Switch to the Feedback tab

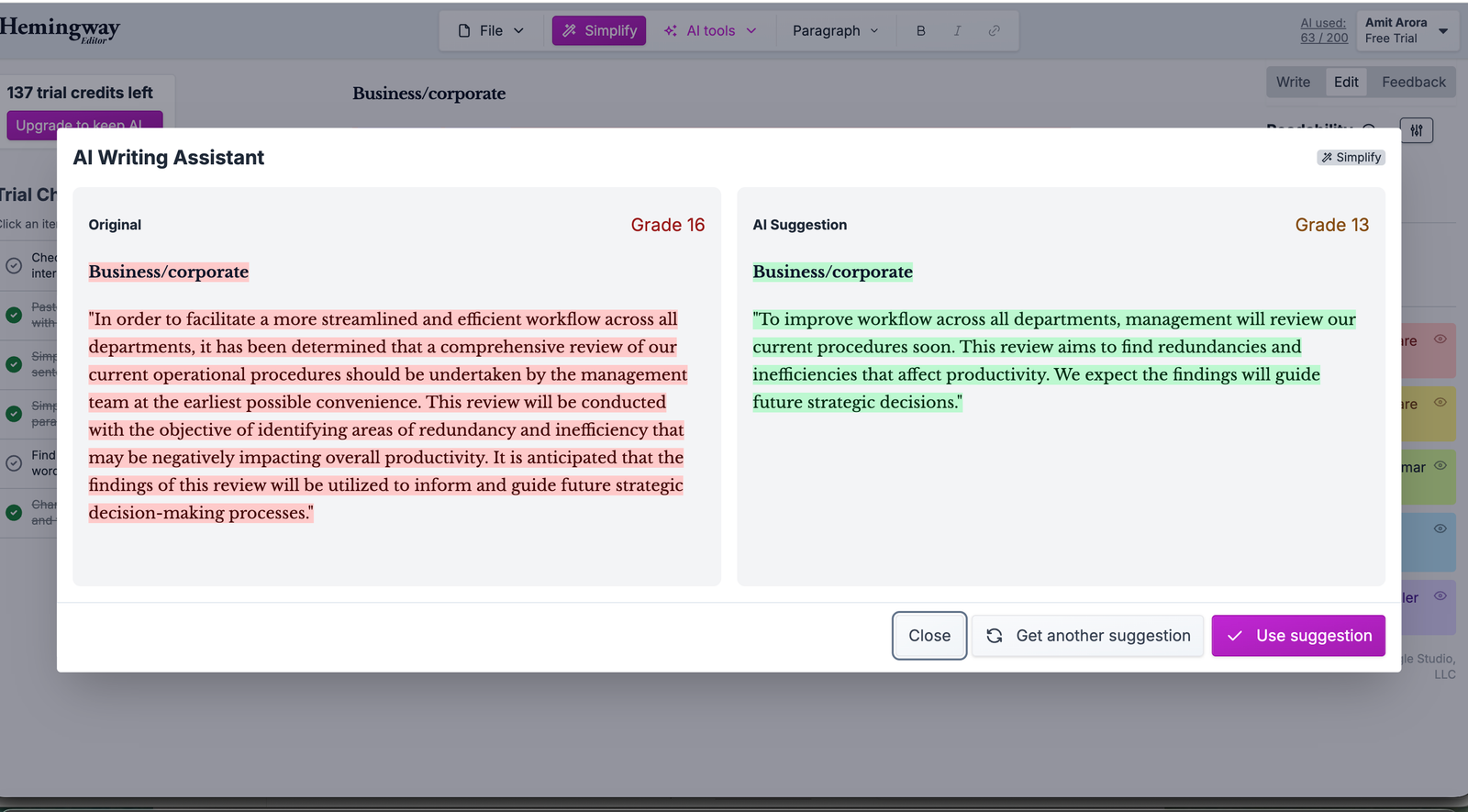pyautogui.click(x=1413, y=82)
